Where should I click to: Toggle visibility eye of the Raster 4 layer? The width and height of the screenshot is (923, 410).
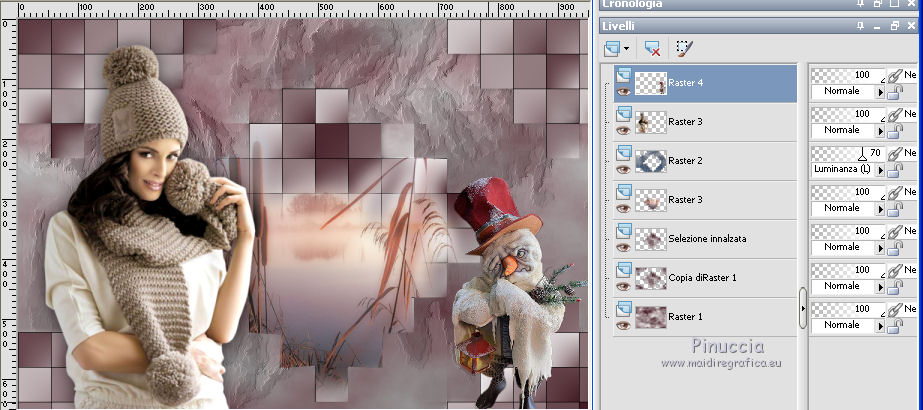623,91
